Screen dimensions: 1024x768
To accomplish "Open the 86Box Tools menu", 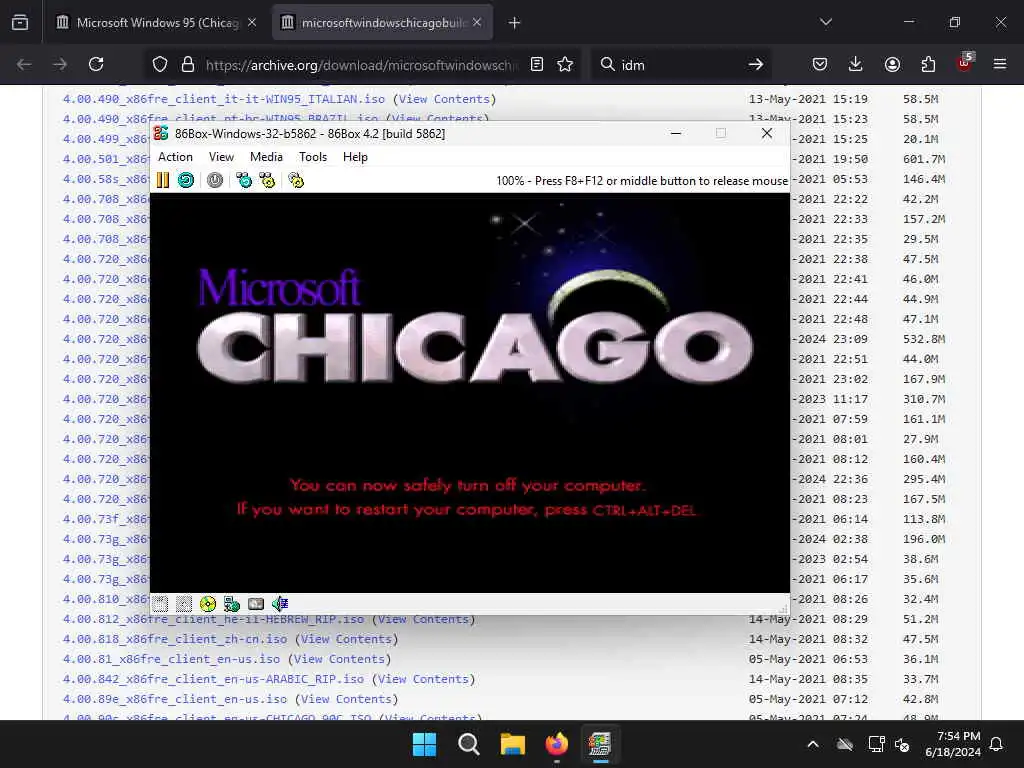I will point(313,157).
